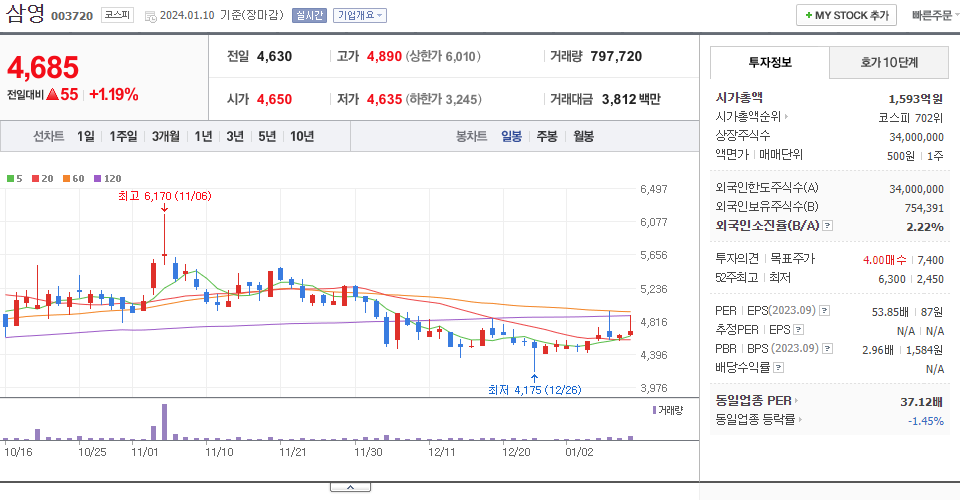Click the 상장주식수 value 34,000,000

(917, 137)
